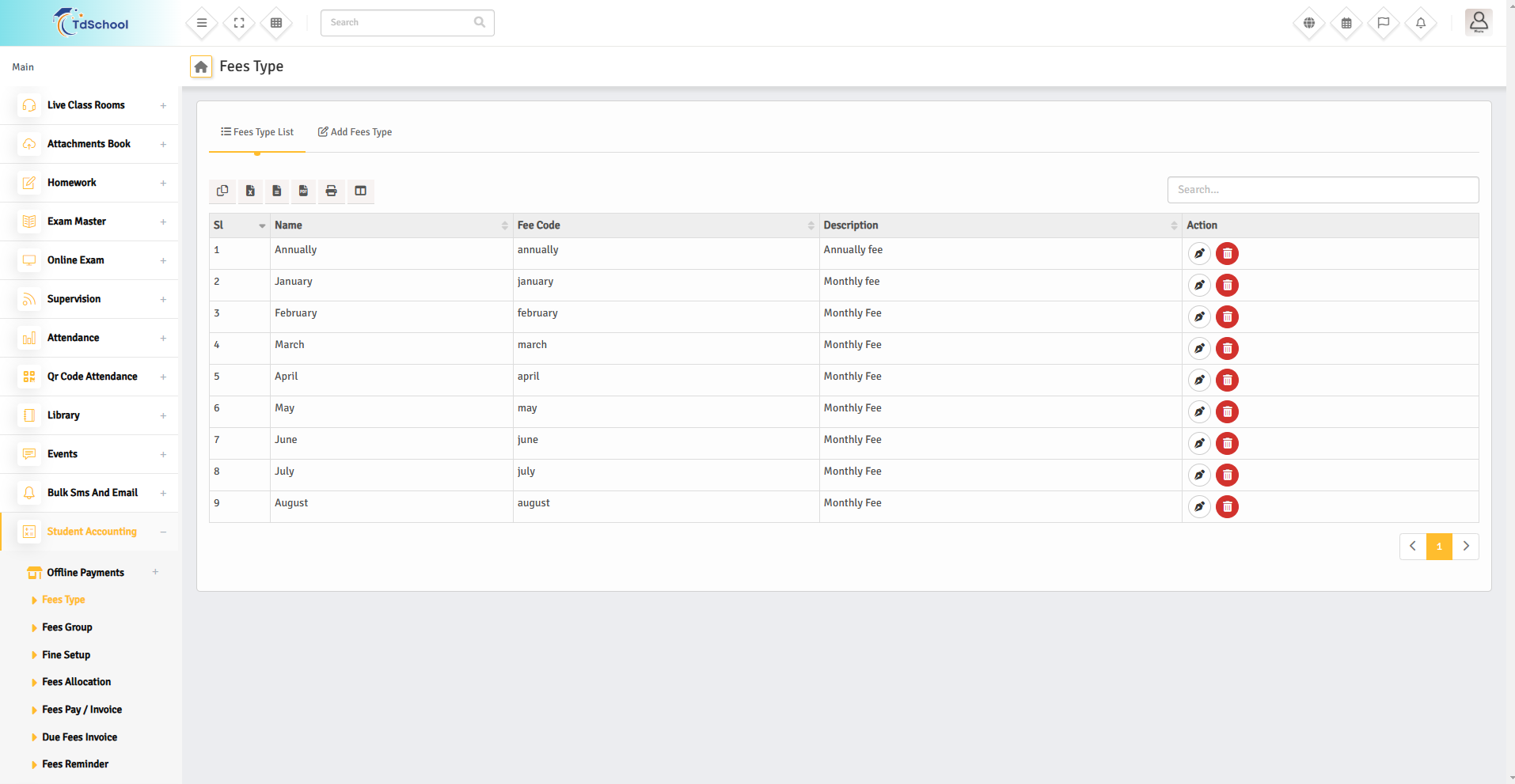The height and width of the screenshot is (784, 1515).
Task: Click the PDF export icon
Action: pos(303,191)
